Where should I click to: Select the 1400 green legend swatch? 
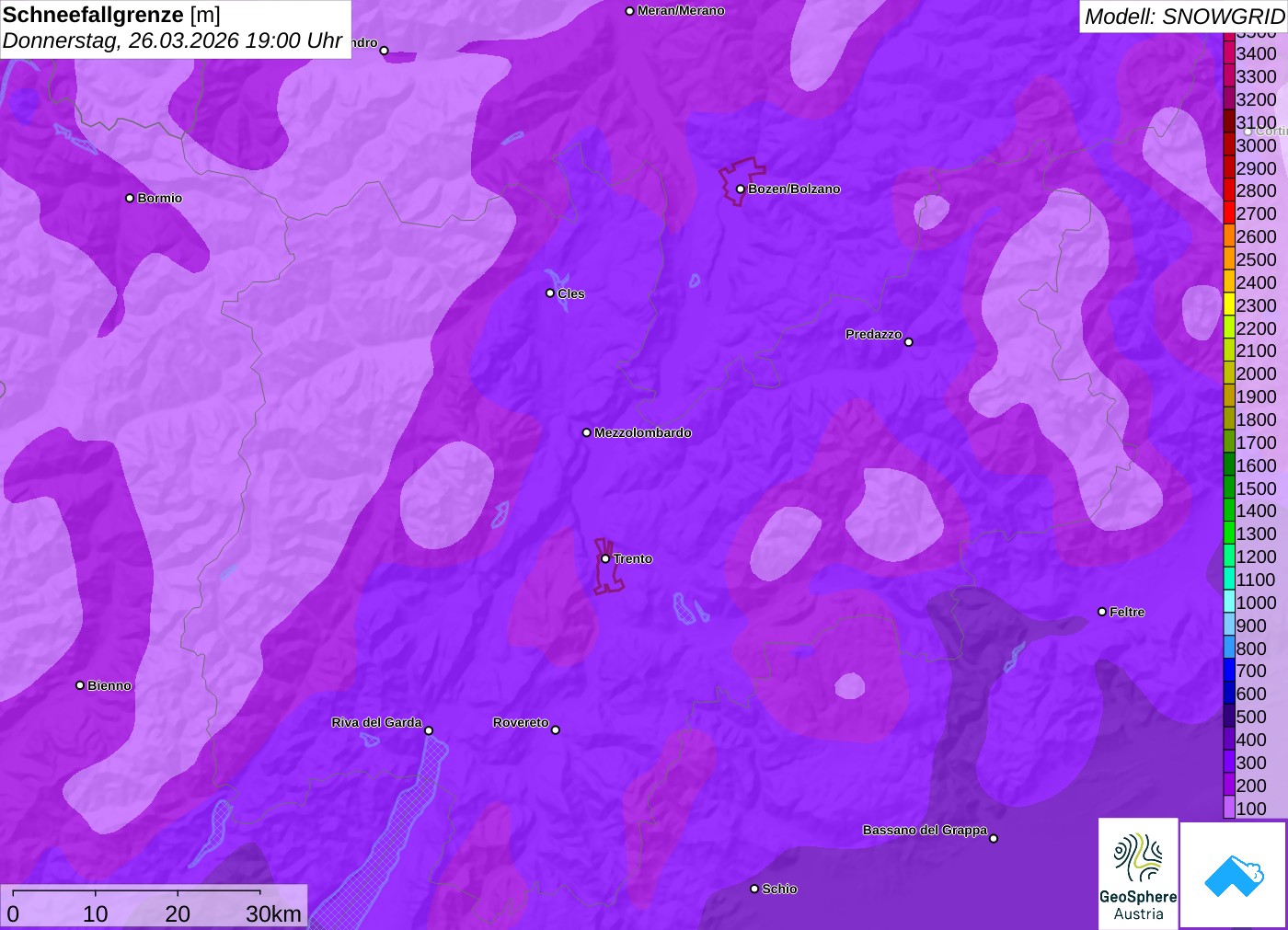pyautogui.click(x=1229, y=511)
